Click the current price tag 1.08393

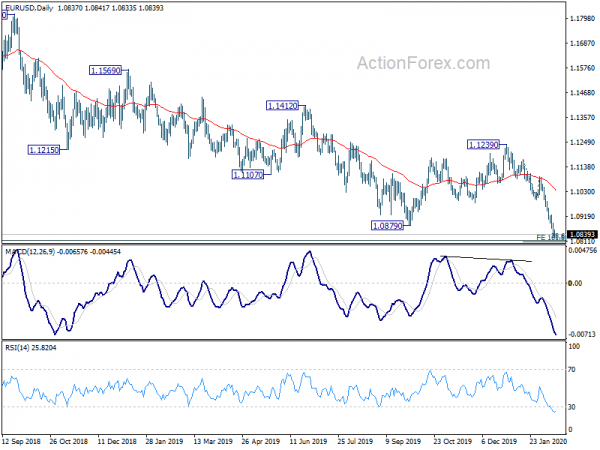(582, 234)
